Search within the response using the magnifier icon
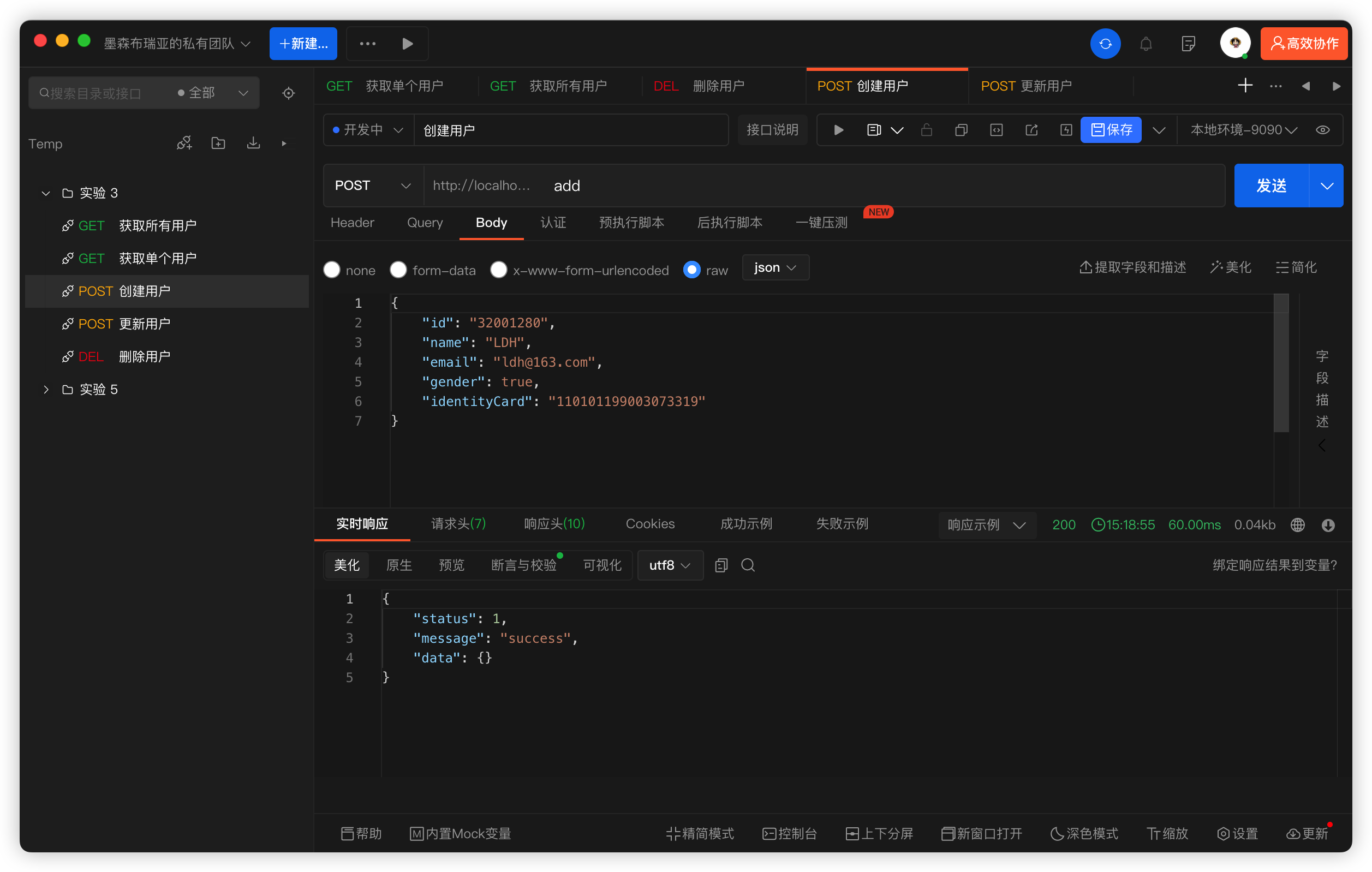 [x=748, y=565]
